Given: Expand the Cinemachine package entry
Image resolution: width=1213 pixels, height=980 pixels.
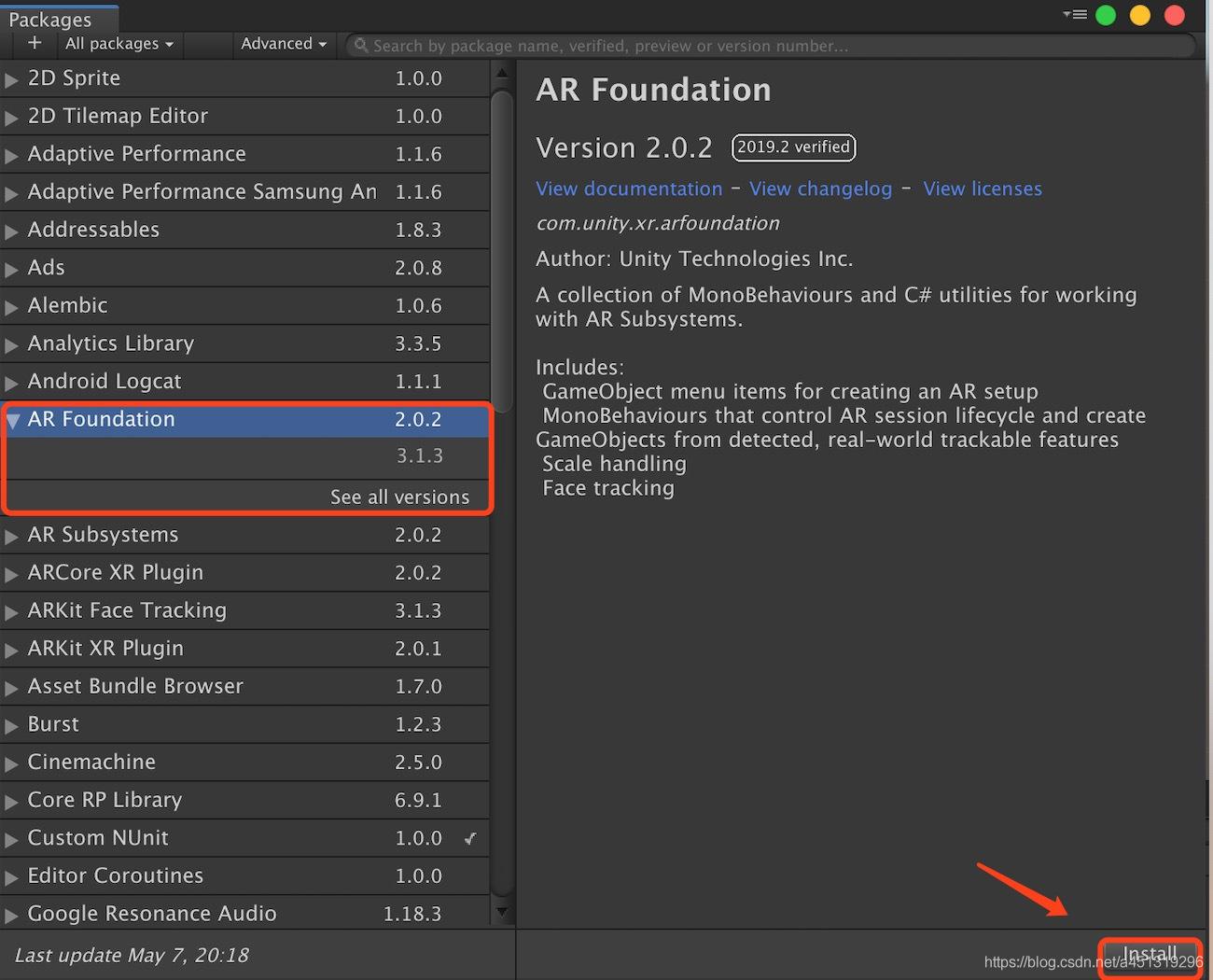Looking at the screenshot, I should point(11,763).
